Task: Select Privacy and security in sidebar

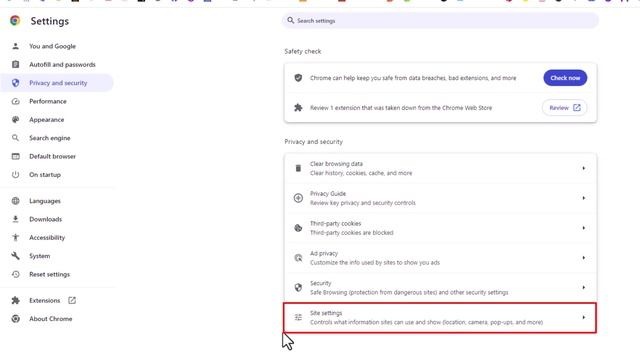Action: tap(58, 83)
